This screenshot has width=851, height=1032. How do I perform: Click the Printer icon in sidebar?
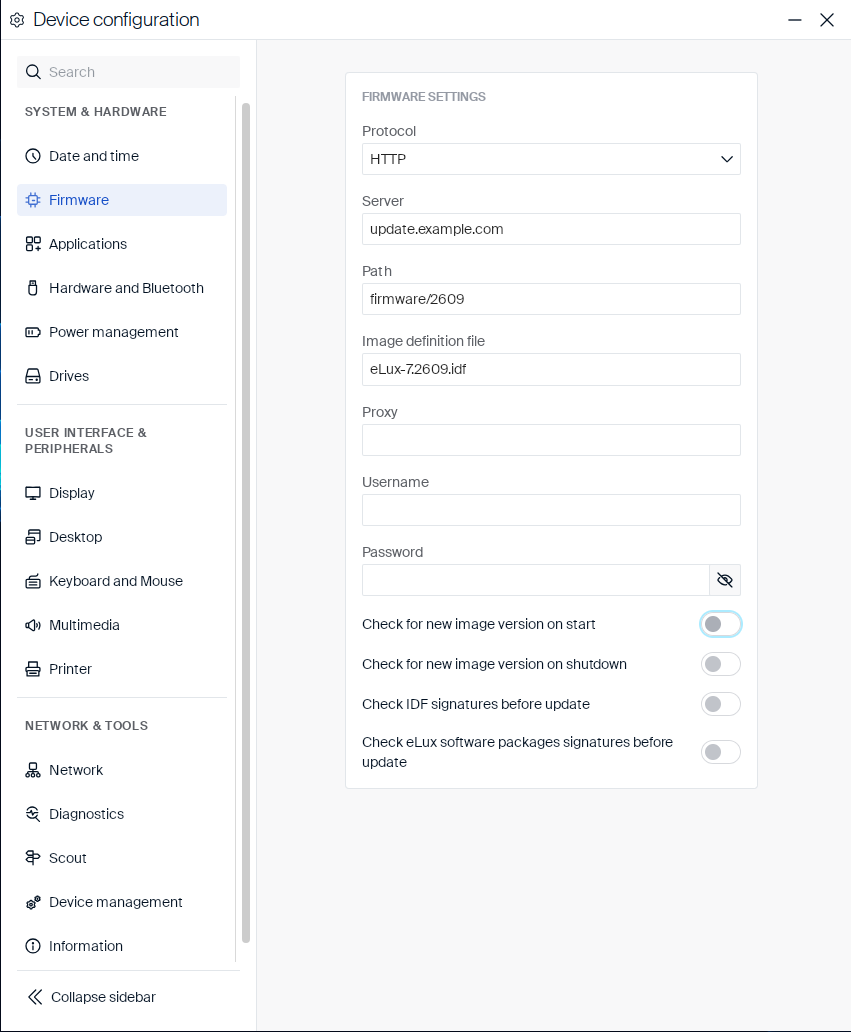33,669
